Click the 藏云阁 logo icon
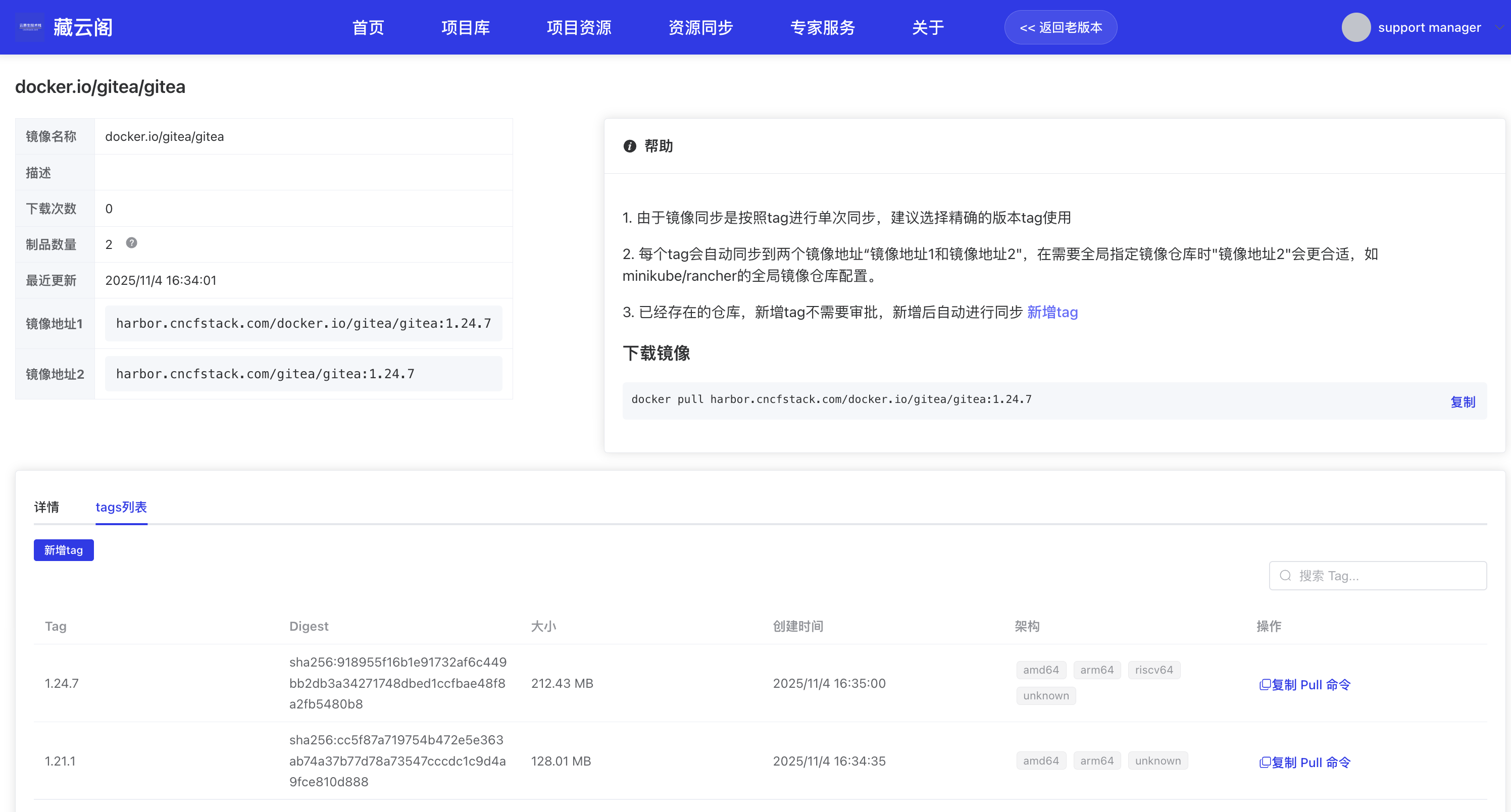This screenshot has height=812, width=1511. click(29, 27)
